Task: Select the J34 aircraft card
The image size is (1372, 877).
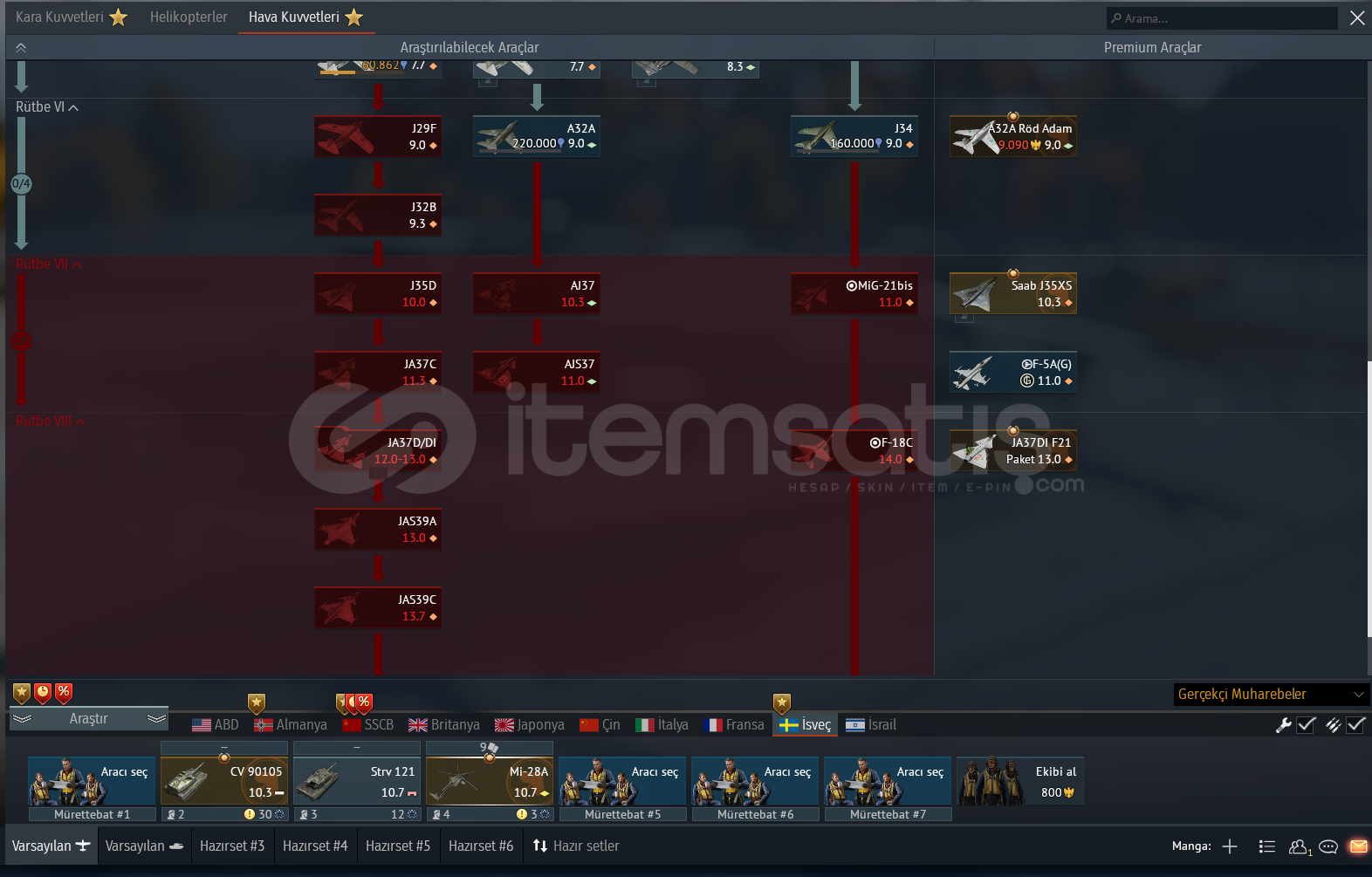Action: [x=854, y=137]
